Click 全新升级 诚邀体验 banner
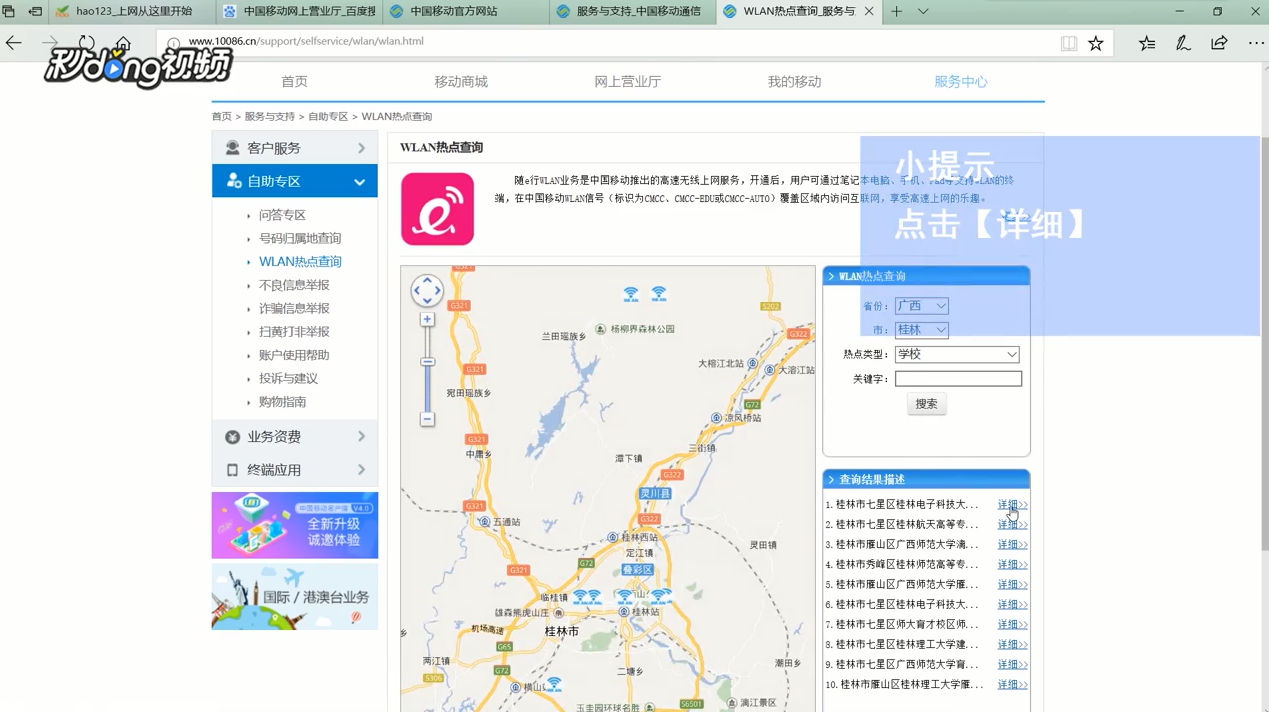The width and height of the screenshot is (1269, 712). tap(295, 525)
